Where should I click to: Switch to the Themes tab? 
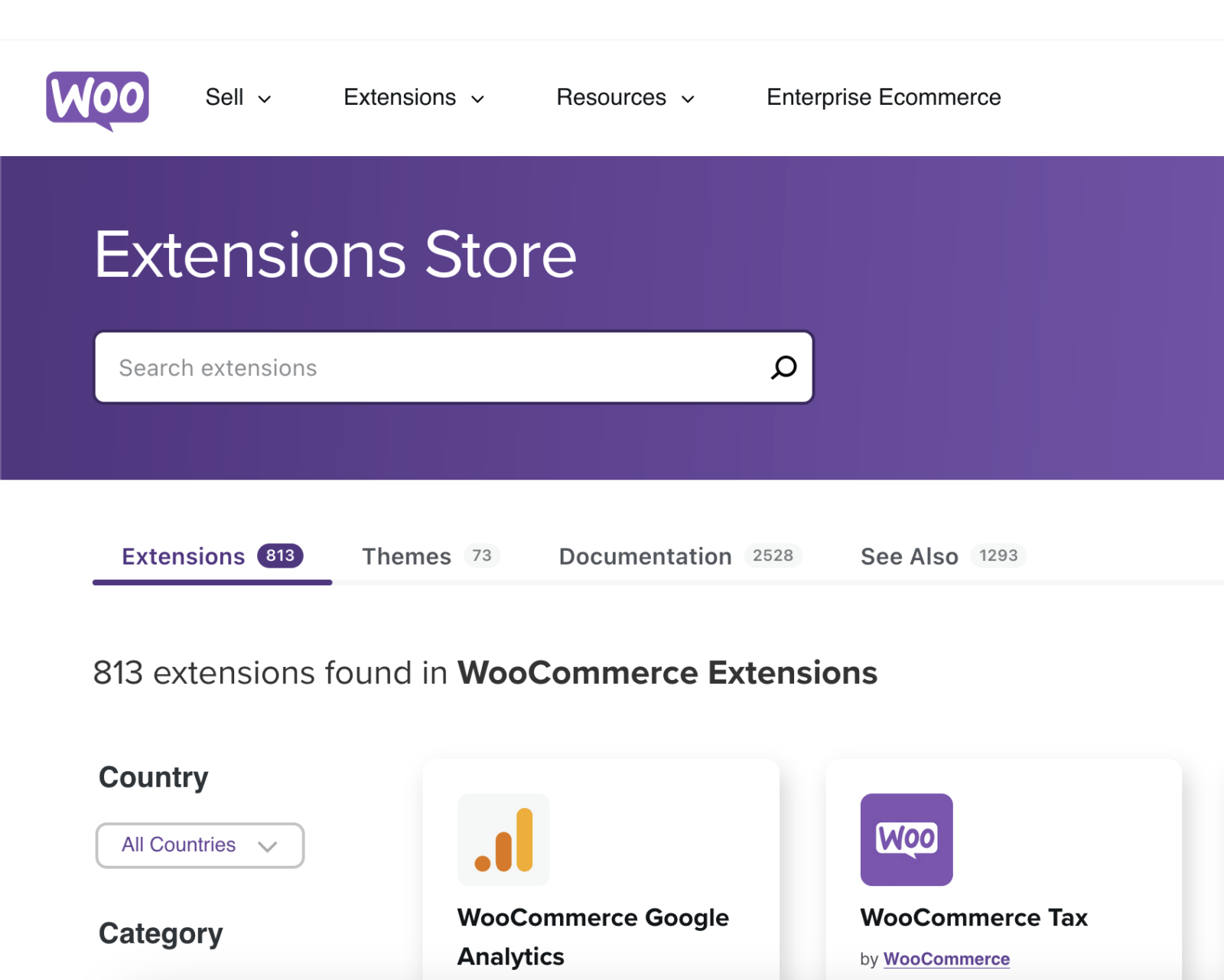[431, 556]
